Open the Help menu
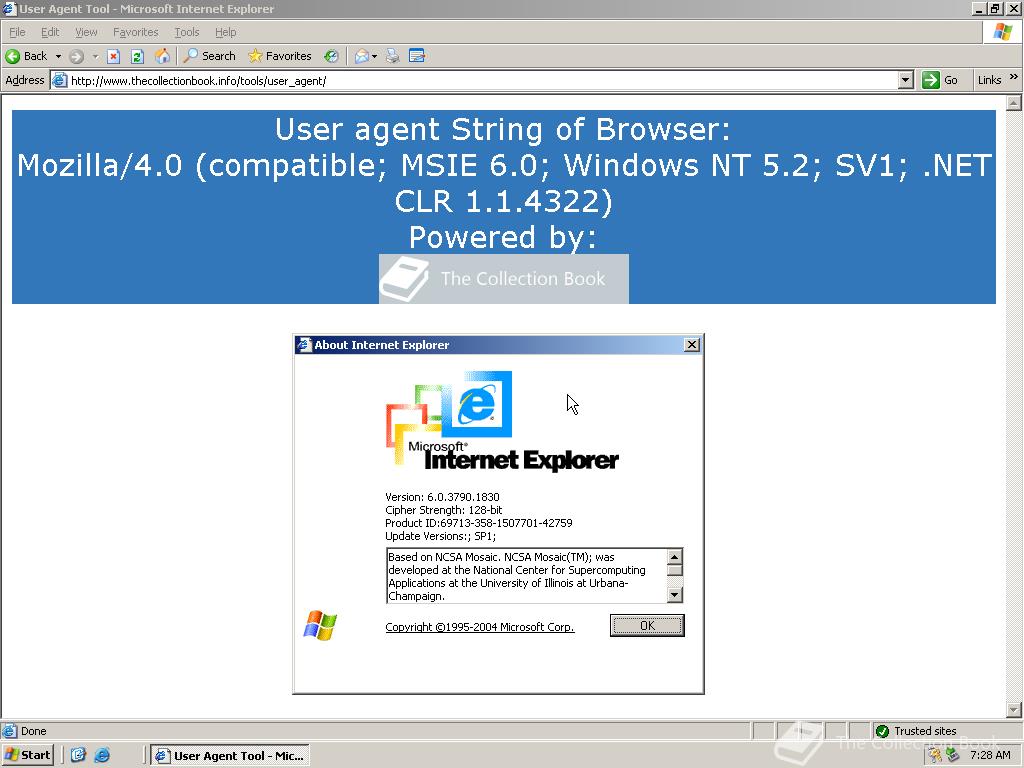 pyautogui.click(x=225, y=32)
